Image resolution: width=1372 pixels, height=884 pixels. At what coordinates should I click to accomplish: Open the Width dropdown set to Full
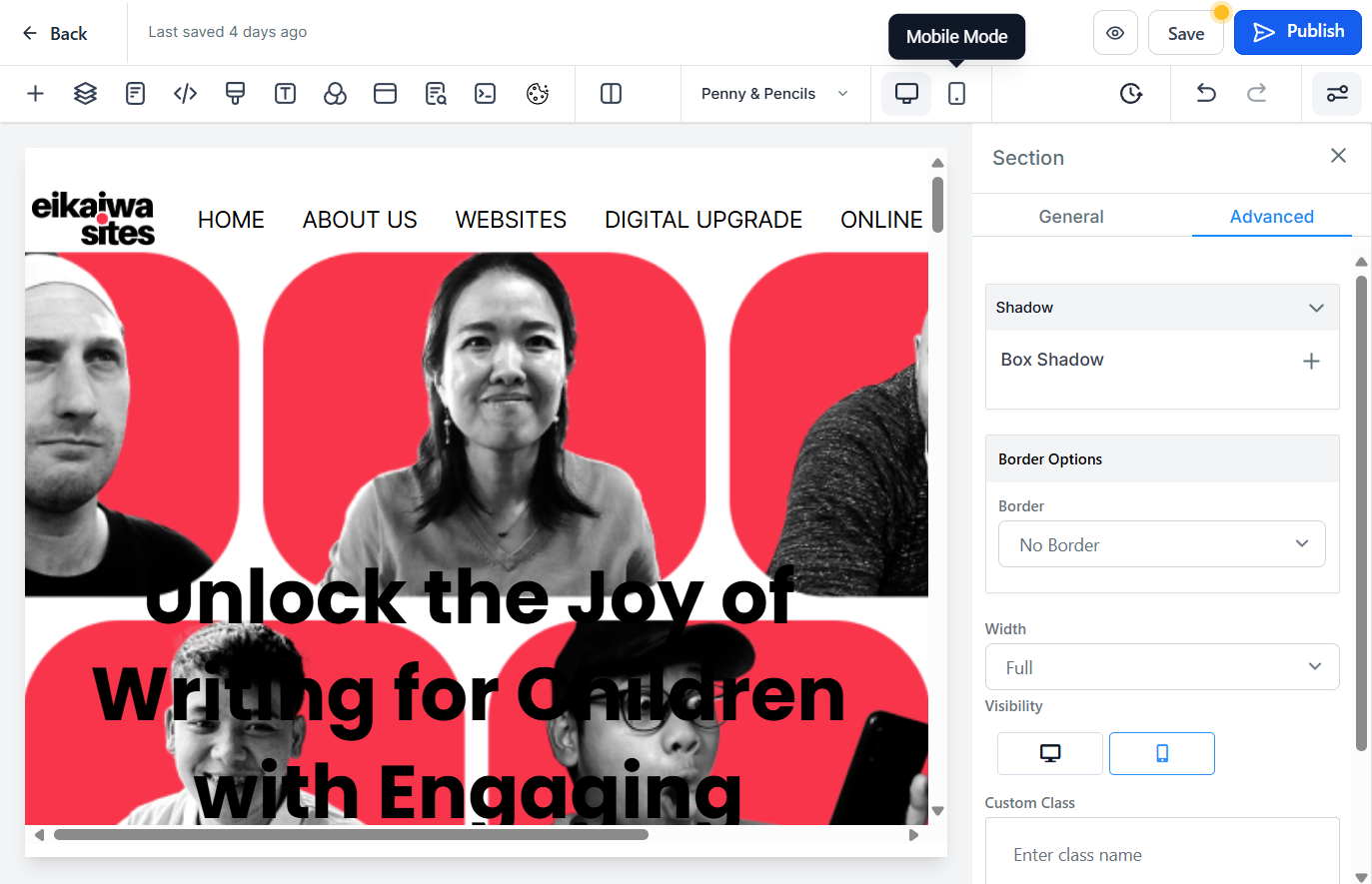[x=1162, y=667]
